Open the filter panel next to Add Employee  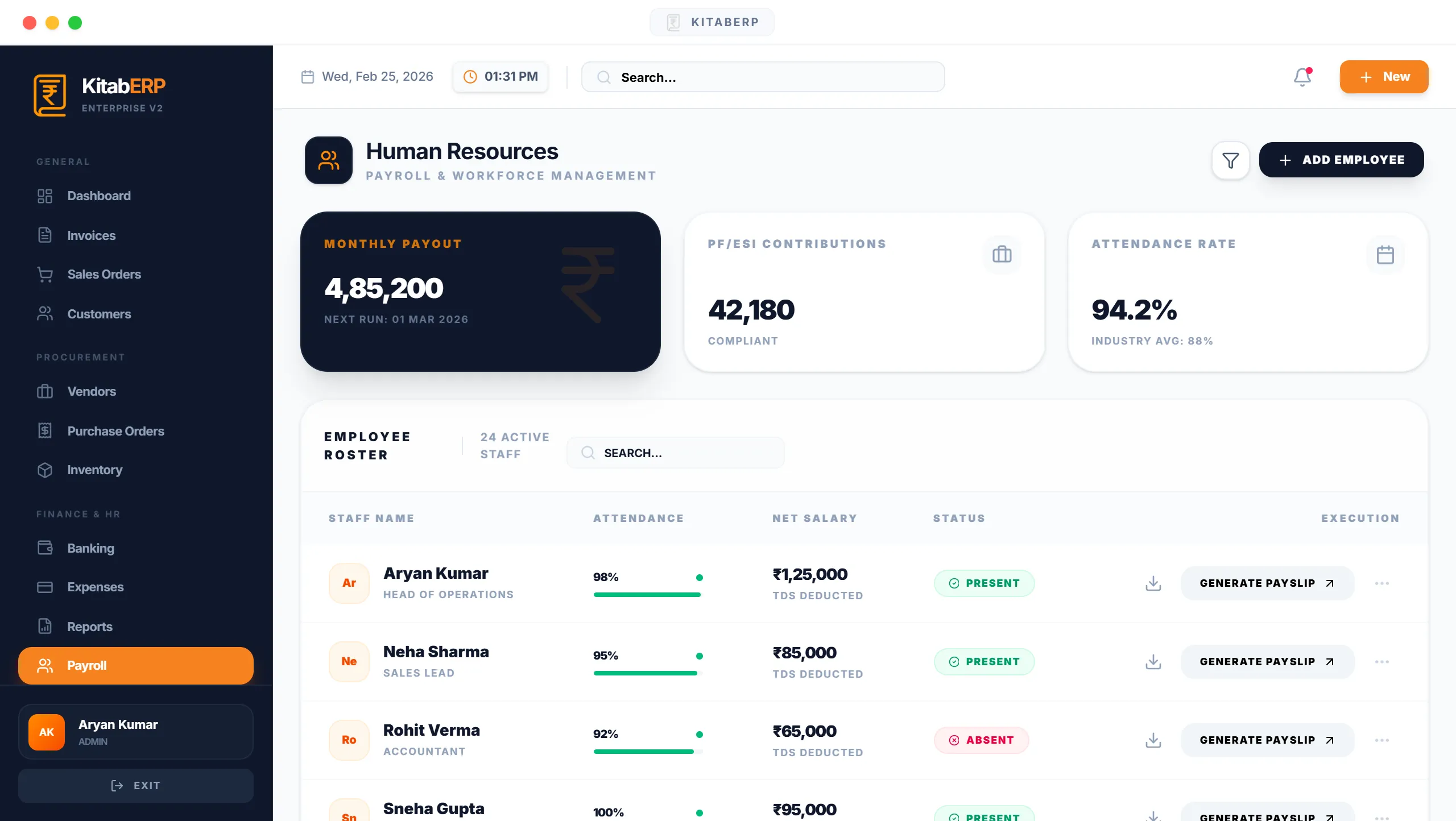(x=1230, y=160)
